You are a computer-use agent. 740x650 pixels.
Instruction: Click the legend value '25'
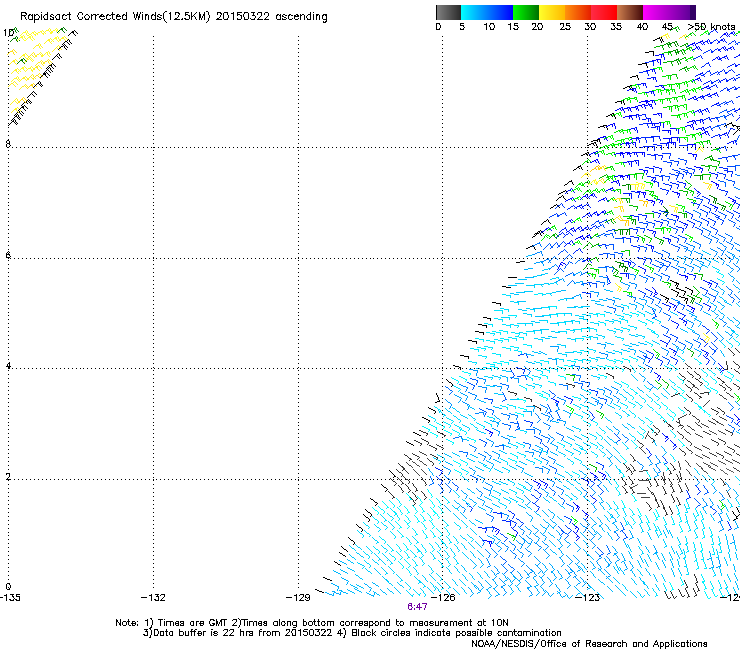click(565, 27)
